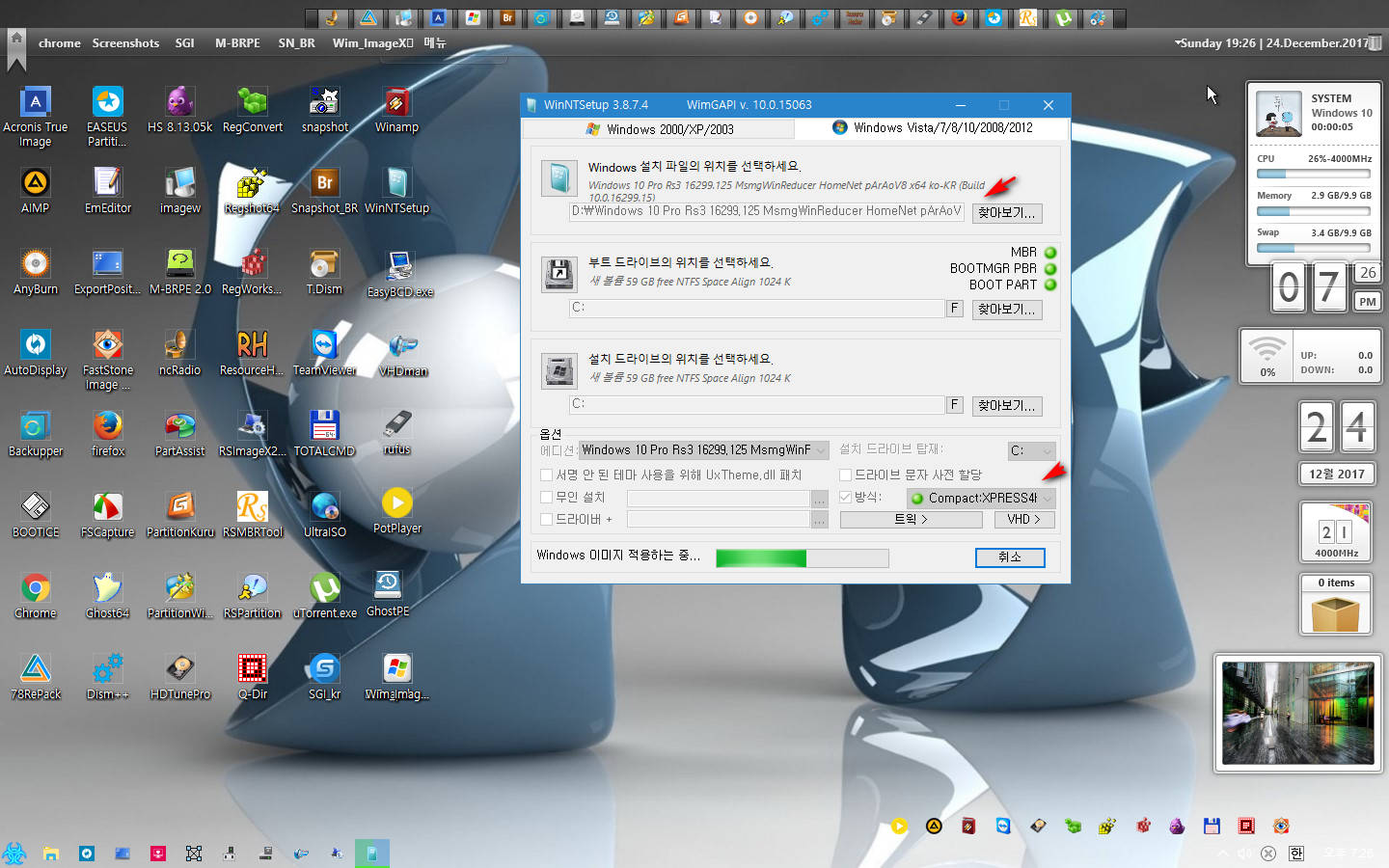Switch to Windows 2000/XP/2003 tab

[659, 129]
